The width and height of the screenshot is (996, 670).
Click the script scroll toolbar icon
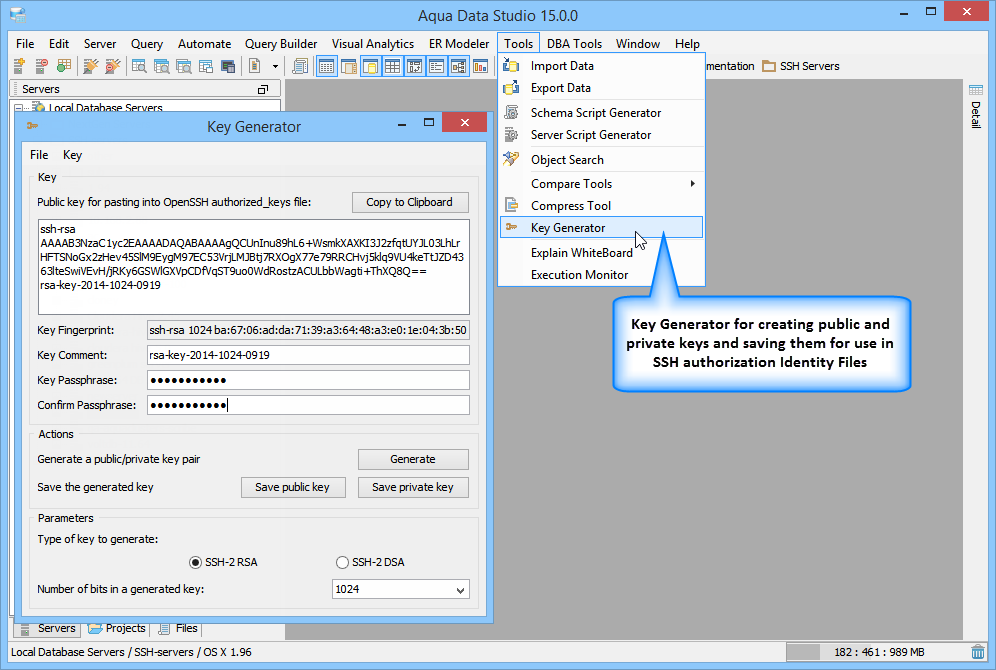tap(300, 65)
